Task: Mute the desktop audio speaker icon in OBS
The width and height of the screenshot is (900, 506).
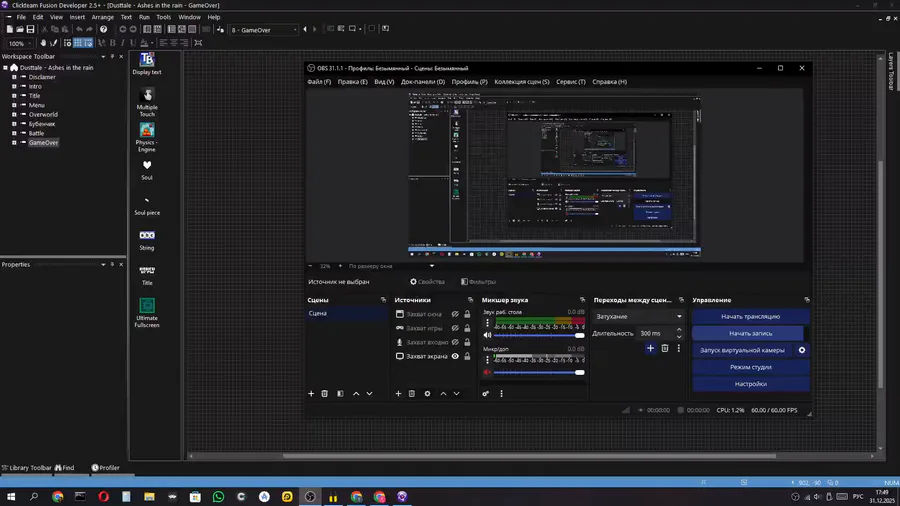Action: (487, 335)
